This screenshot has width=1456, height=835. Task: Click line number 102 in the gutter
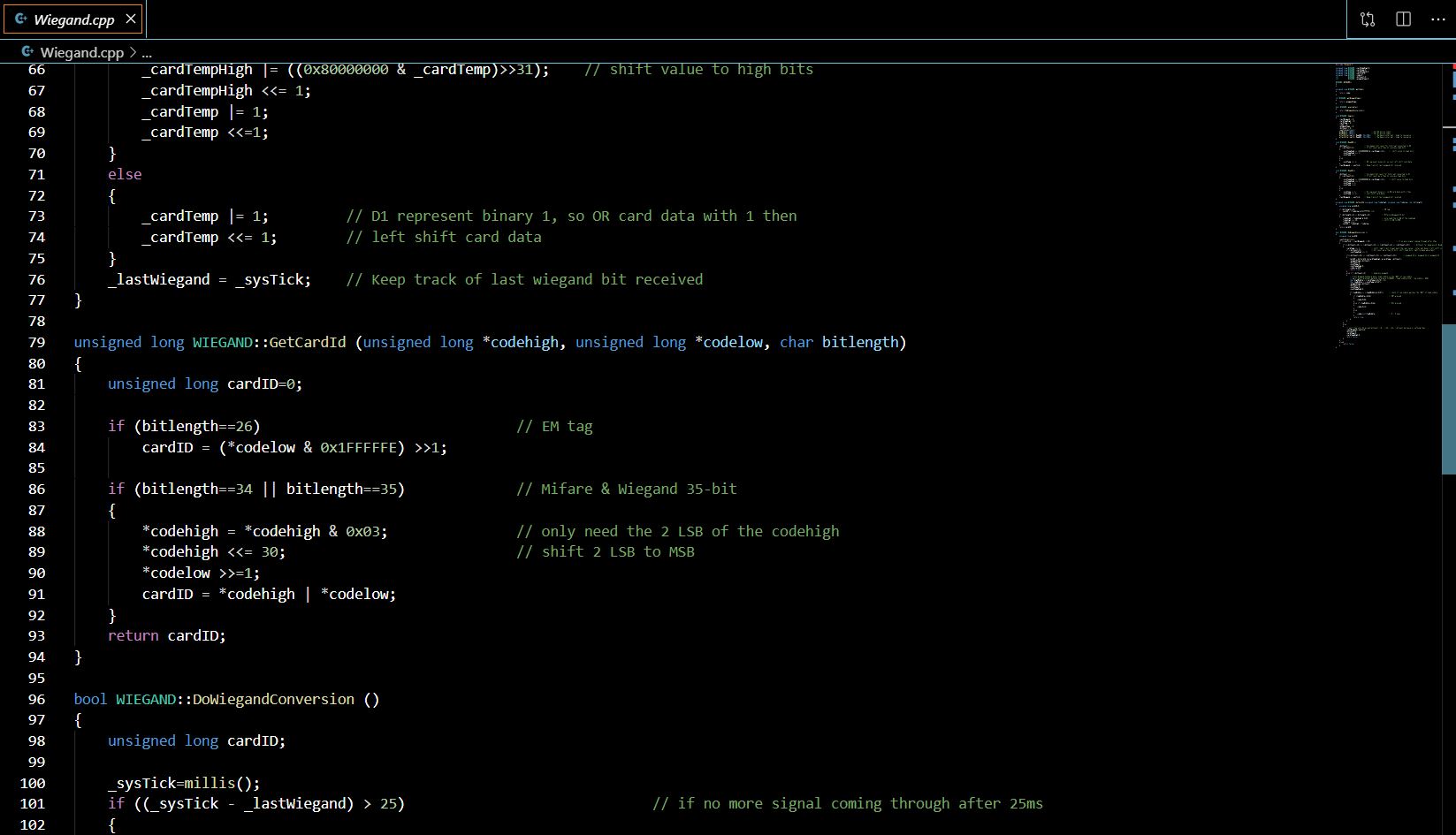[x=33, y=824]
